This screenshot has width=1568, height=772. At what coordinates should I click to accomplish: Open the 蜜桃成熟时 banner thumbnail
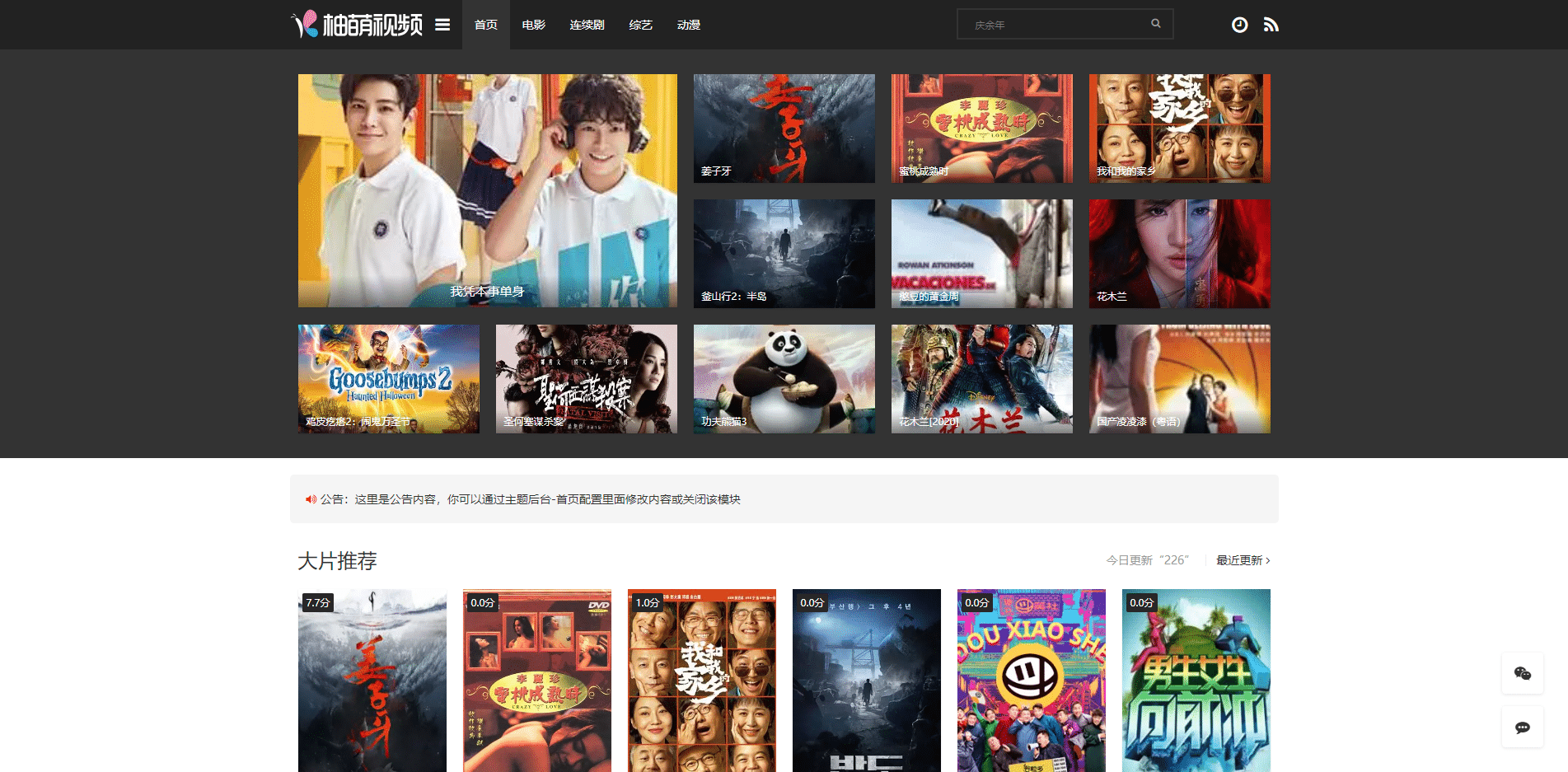(x=982, y=129)
